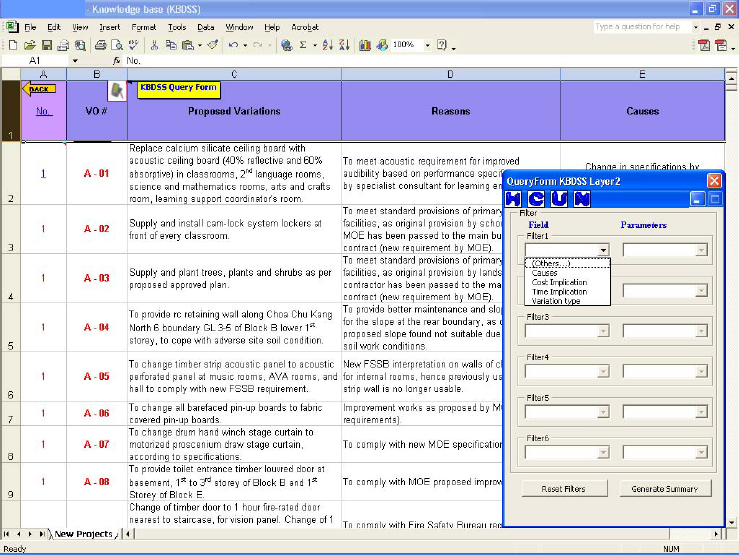This screenshot has width=739, height=555.
Task: Open the File menu
Action: point(30,27)
